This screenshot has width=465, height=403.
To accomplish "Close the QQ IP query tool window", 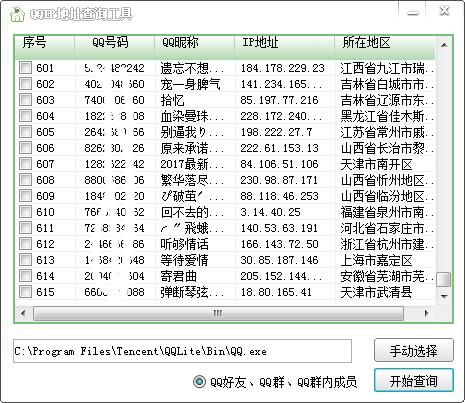I will [445, 11].
